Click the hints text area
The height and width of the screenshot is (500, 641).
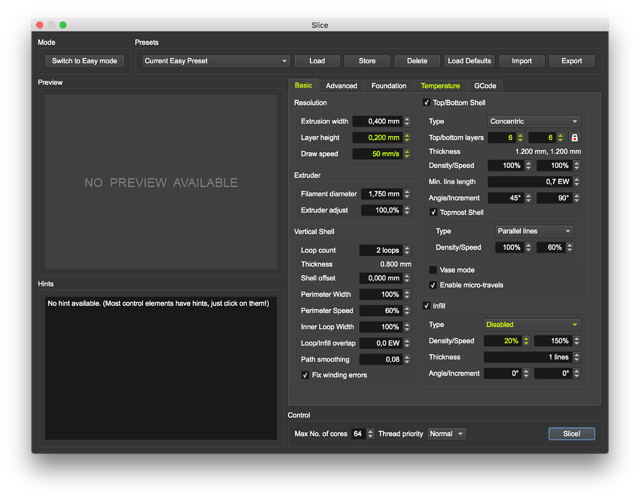pyautogui.click(x=161, y=368)
